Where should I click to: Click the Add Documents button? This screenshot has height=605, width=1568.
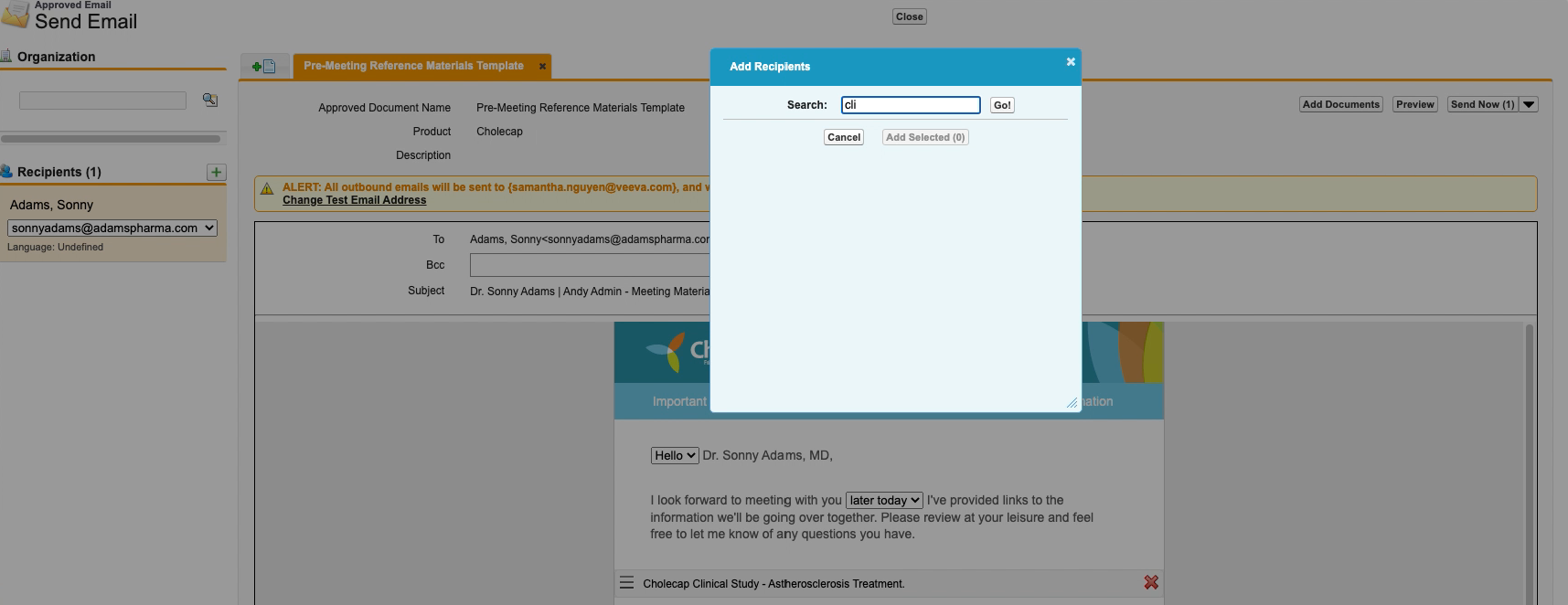coord(1340,105)
